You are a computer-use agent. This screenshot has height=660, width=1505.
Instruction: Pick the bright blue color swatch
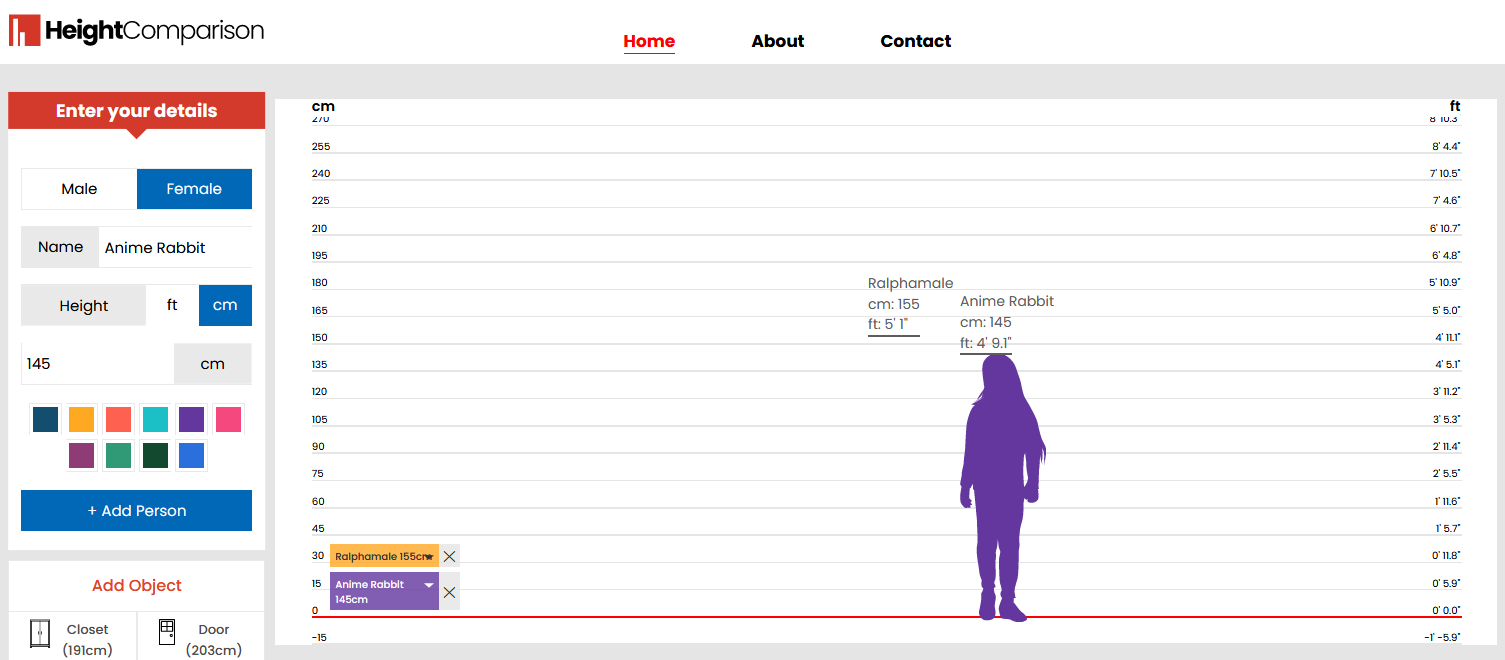[191, 456]
